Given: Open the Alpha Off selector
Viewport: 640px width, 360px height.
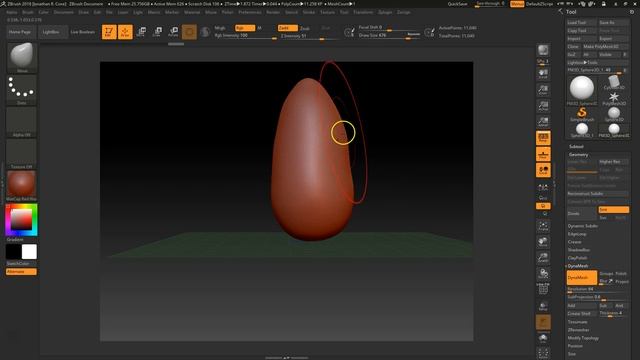Looking at the screenshot, I should pos(22,122).
